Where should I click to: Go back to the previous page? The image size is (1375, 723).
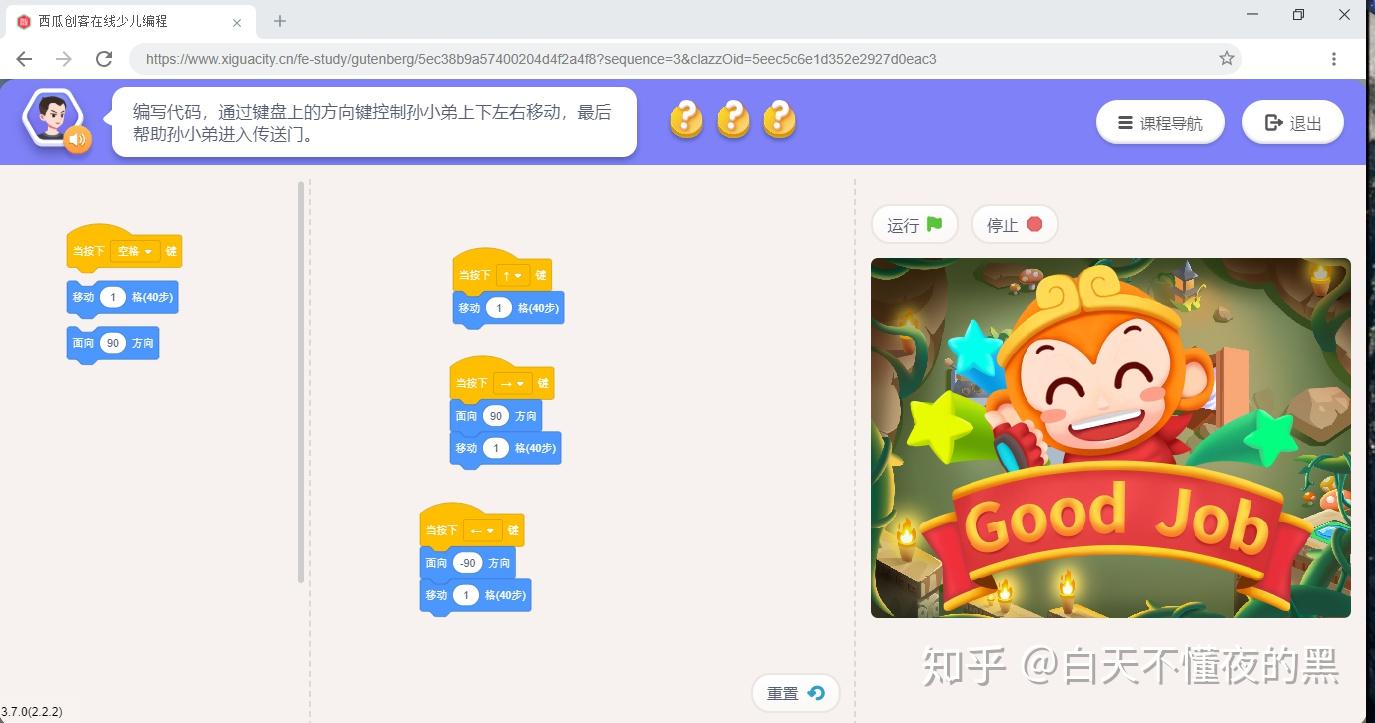[24, 59]
